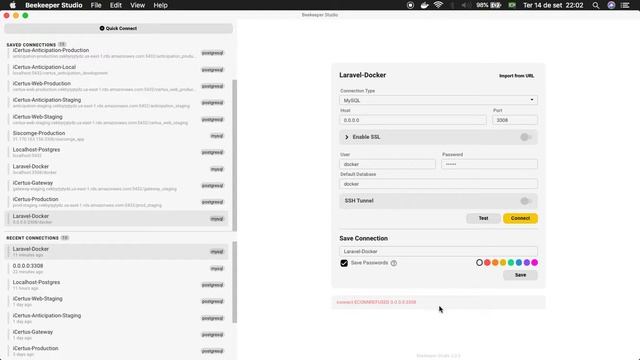The image size is (640, 360).
Task: Open the Edit menu
Action: 116,5
